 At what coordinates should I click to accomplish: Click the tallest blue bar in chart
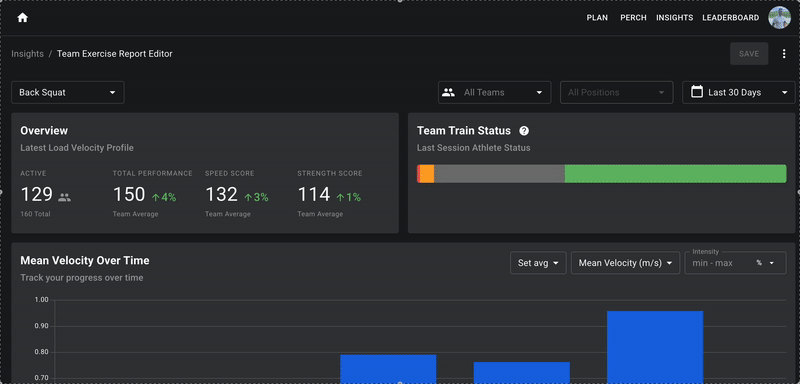click(x=655, y=347)
